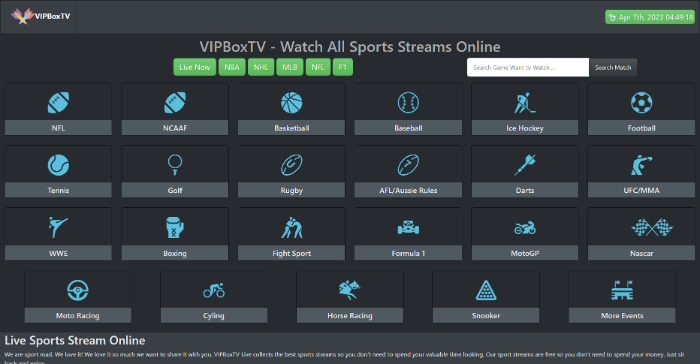Viewport: 700px width, 364px height.
Task: Select the Moto Racing steering wheel icon
Action: [78, 290]
